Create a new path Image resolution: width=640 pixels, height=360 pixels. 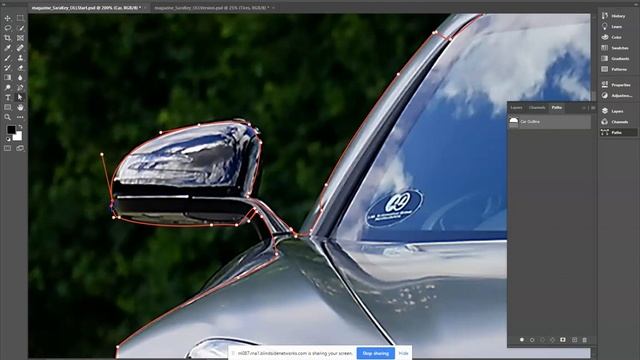pos(574,340)
